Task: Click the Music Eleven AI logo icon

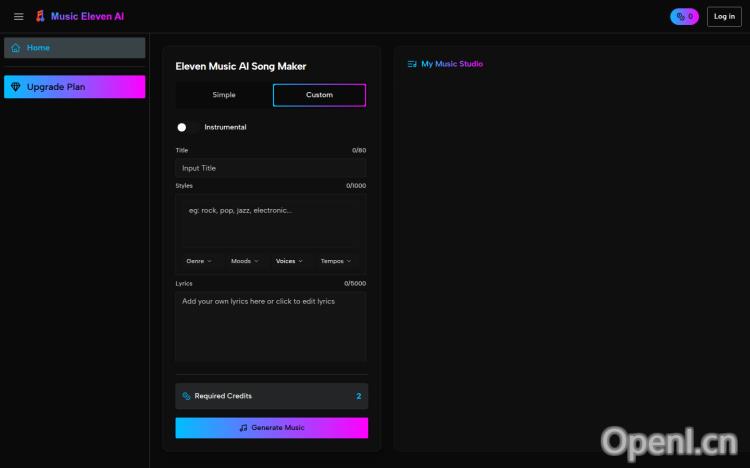Action: point(41,16)
